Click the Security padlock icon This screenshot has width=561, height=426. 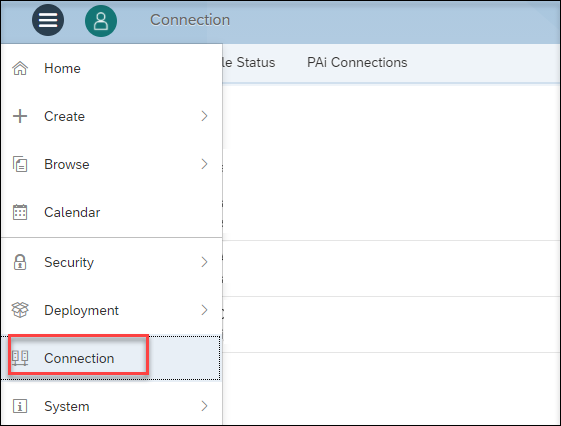pos(20,262)
